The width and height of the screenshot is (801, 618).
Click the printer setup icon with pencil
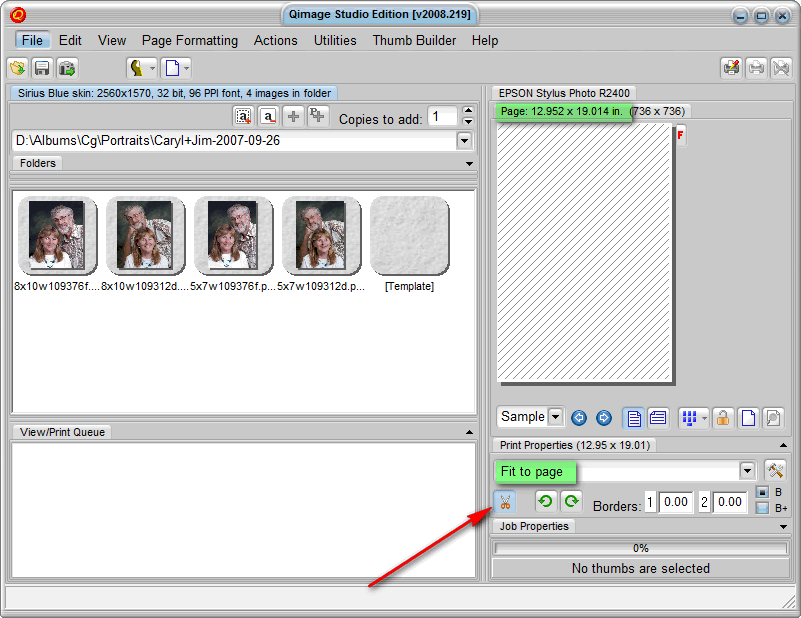coord(732,68)
